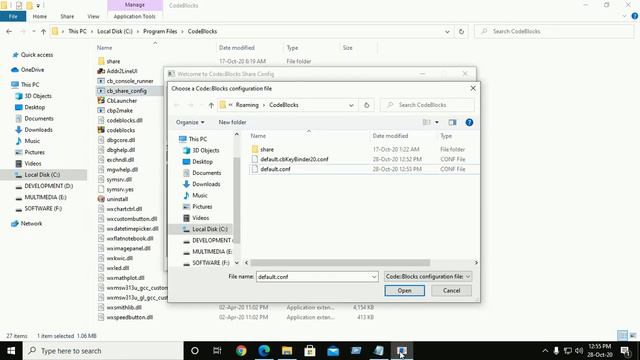This screenshot has width=640, height=360.
Task: Sort dialog files by Date modified
Action: (x=390, y=136)
